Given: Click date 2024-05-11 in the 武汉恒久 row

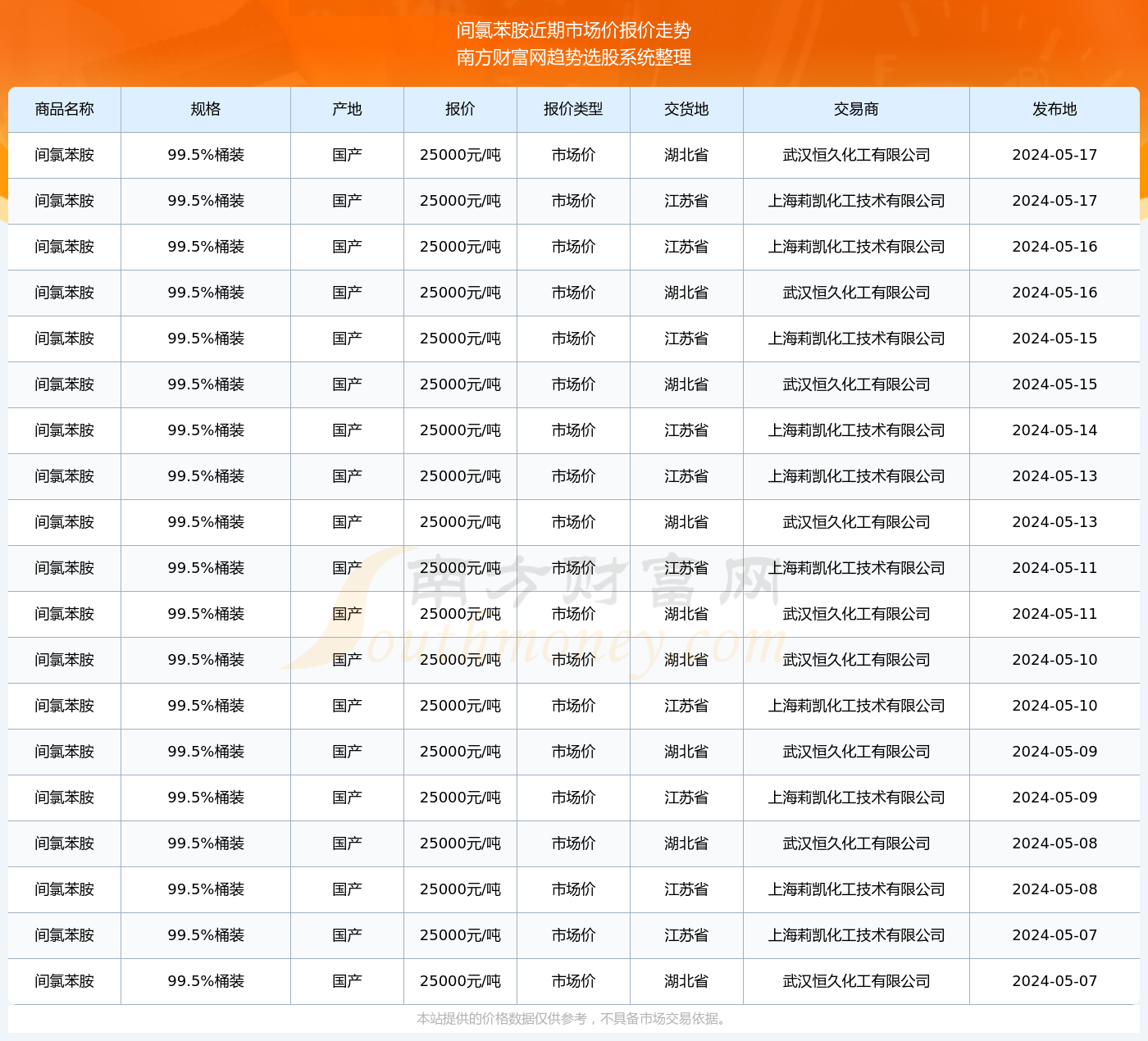Looking at the screenshot, I should click(1055, 614).
